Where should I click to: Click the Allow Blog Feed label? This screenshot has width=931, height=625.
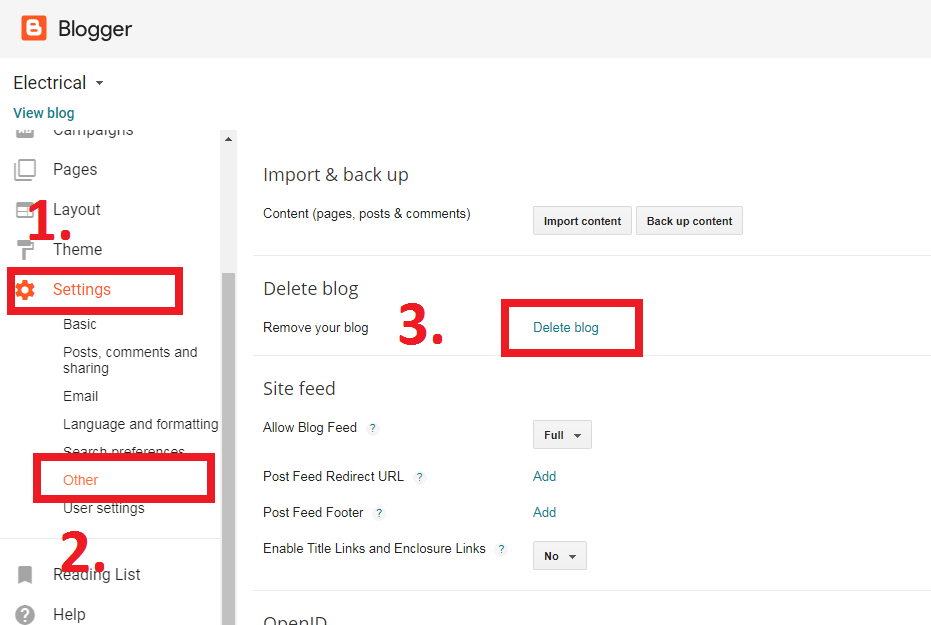click(310, 427)
